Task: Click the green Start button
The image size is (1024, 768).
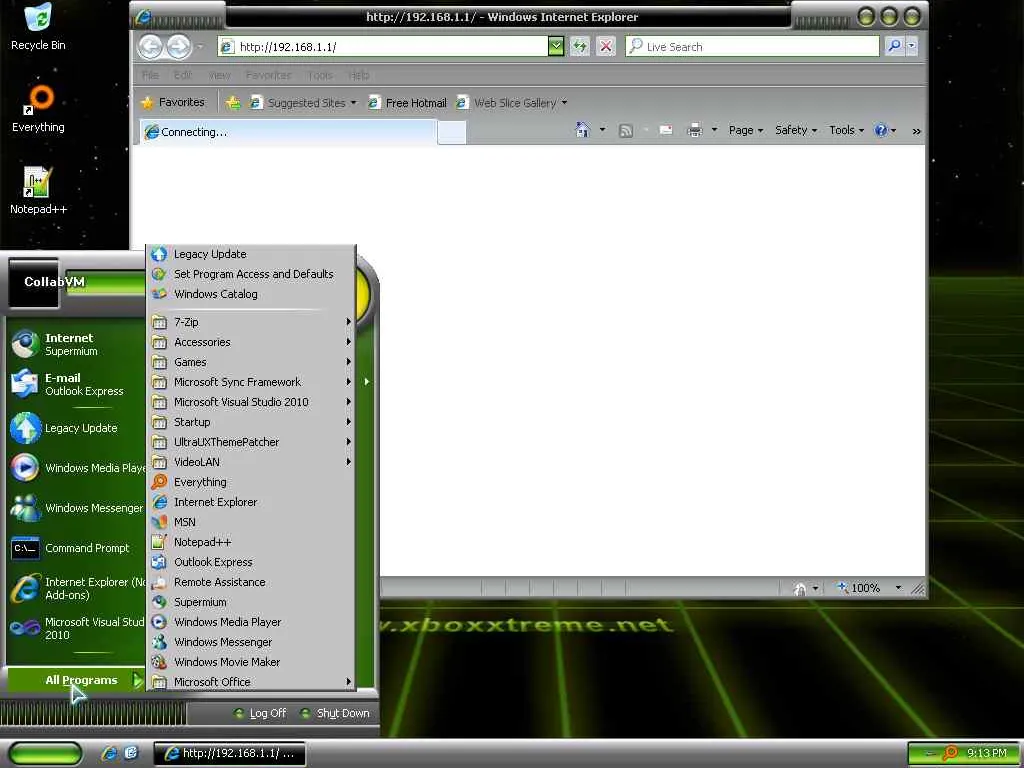Action: (x=45, y=753)
